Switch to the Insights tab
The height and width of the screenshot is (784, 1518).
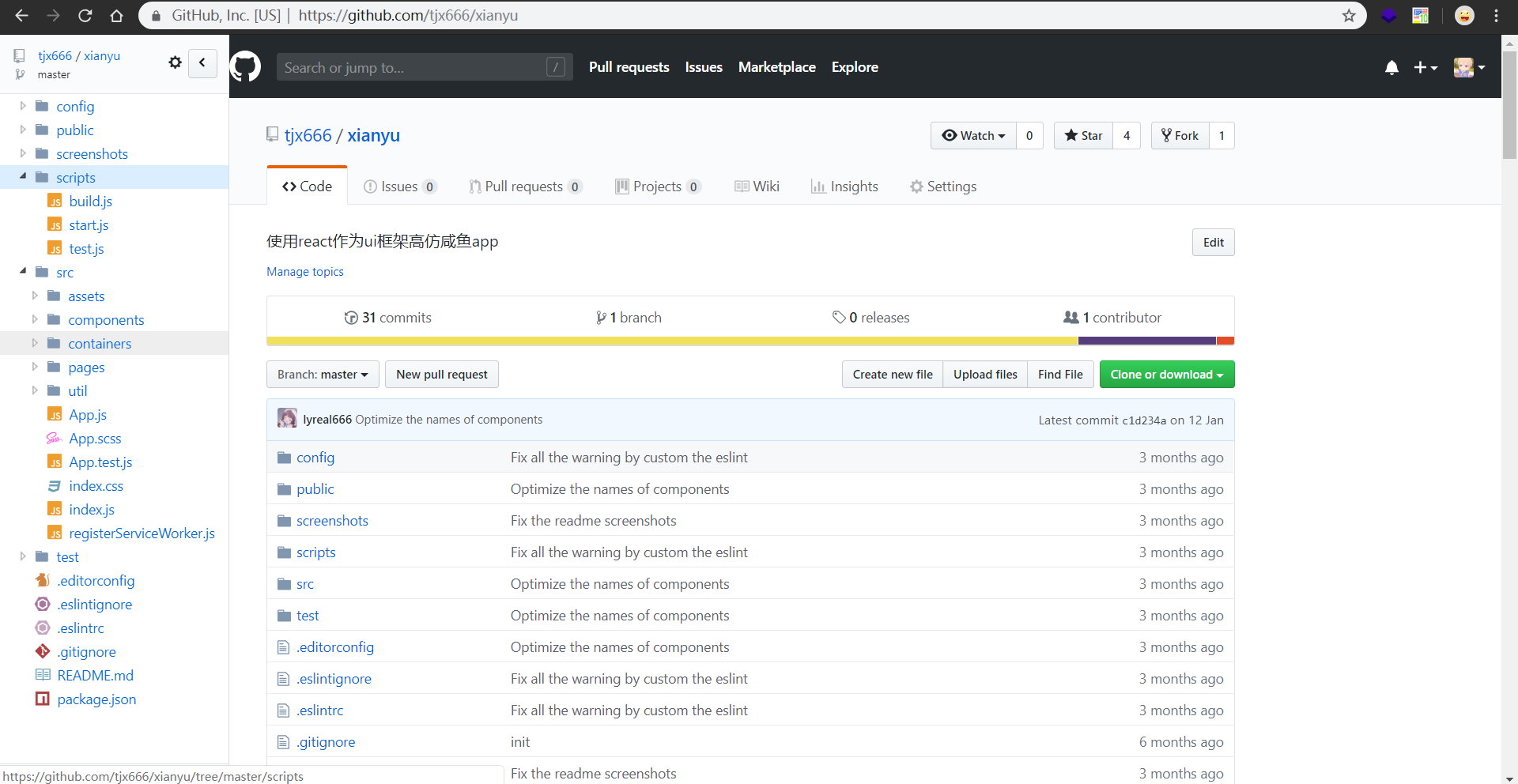[844, 187]
